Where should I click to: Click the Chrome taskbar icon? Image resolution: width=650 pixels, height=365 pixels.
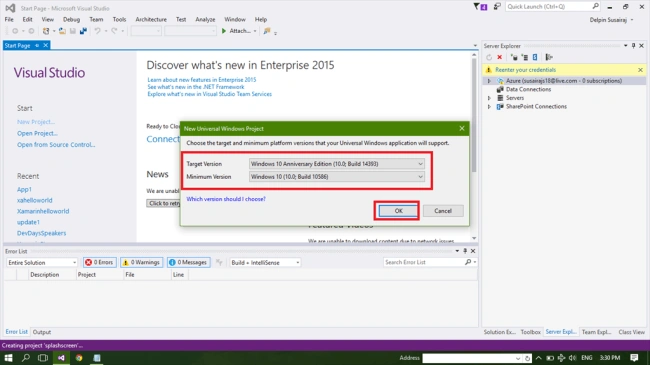click(79, 358)
